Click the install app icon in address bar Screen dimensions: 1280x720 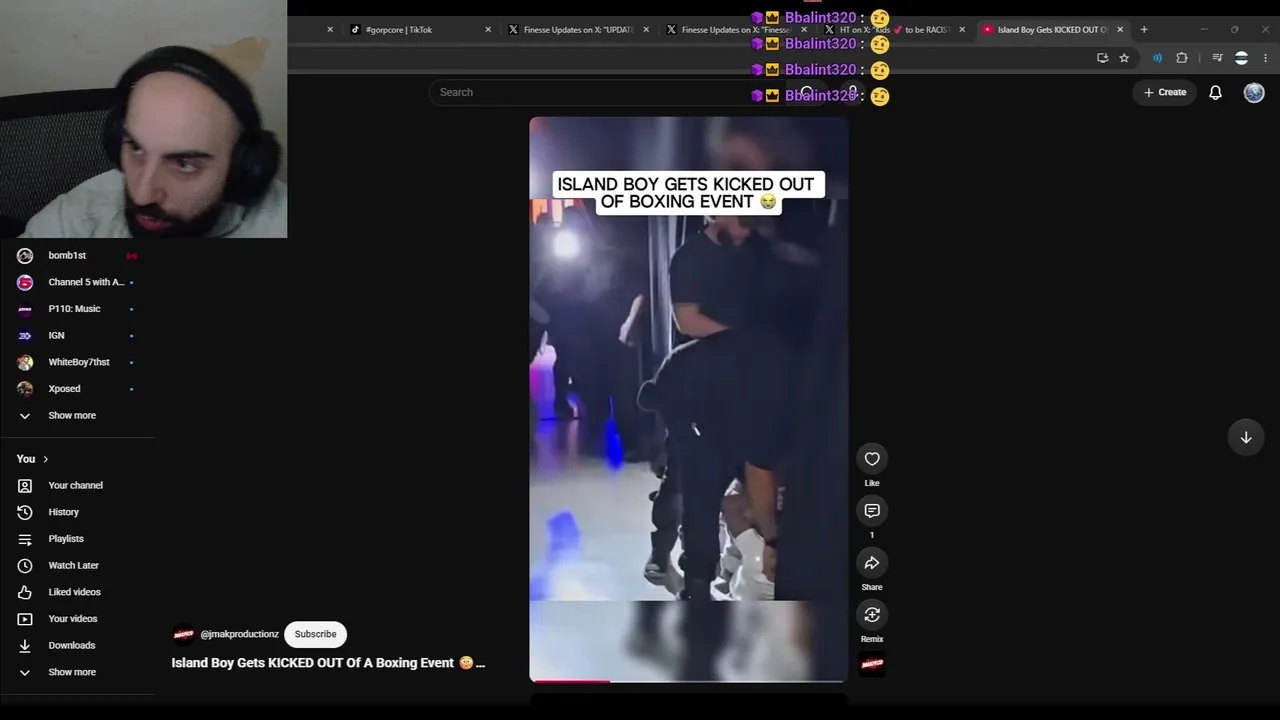click(1102, 58)
